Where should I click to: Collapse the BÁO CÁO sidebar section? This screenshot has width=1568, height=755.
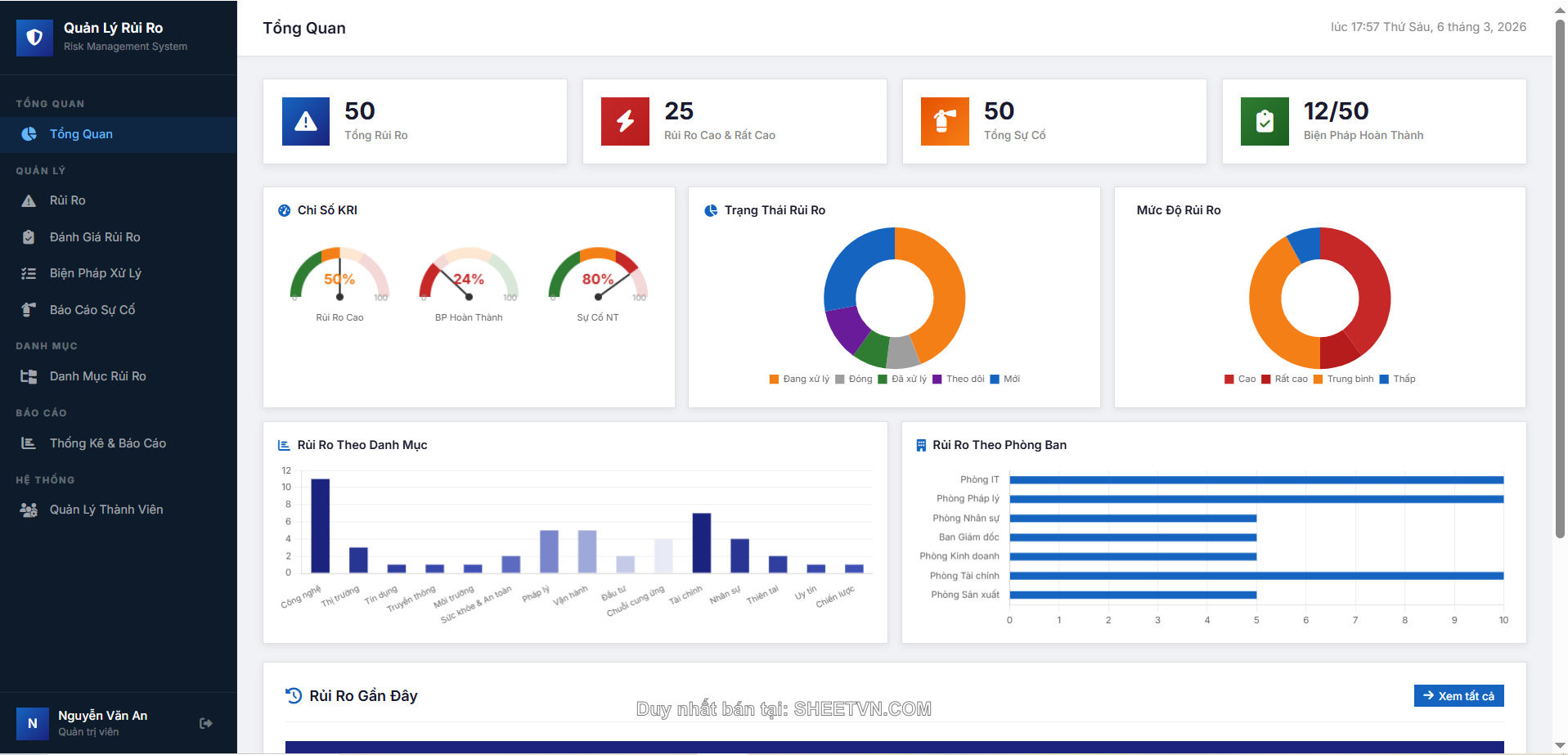click(41, 412)
